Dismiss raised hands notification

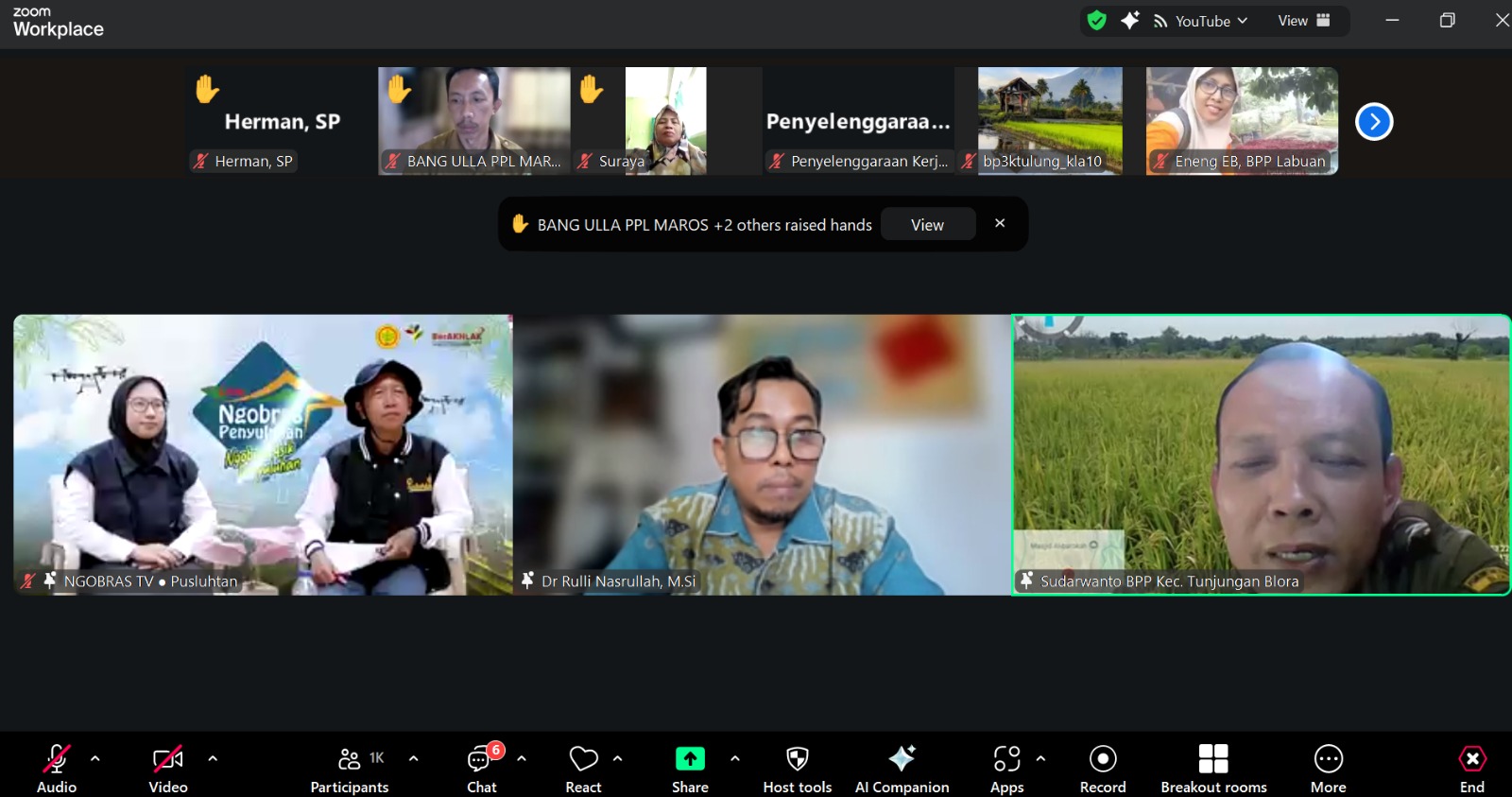pyautogui.click(x=1000, y=223)
